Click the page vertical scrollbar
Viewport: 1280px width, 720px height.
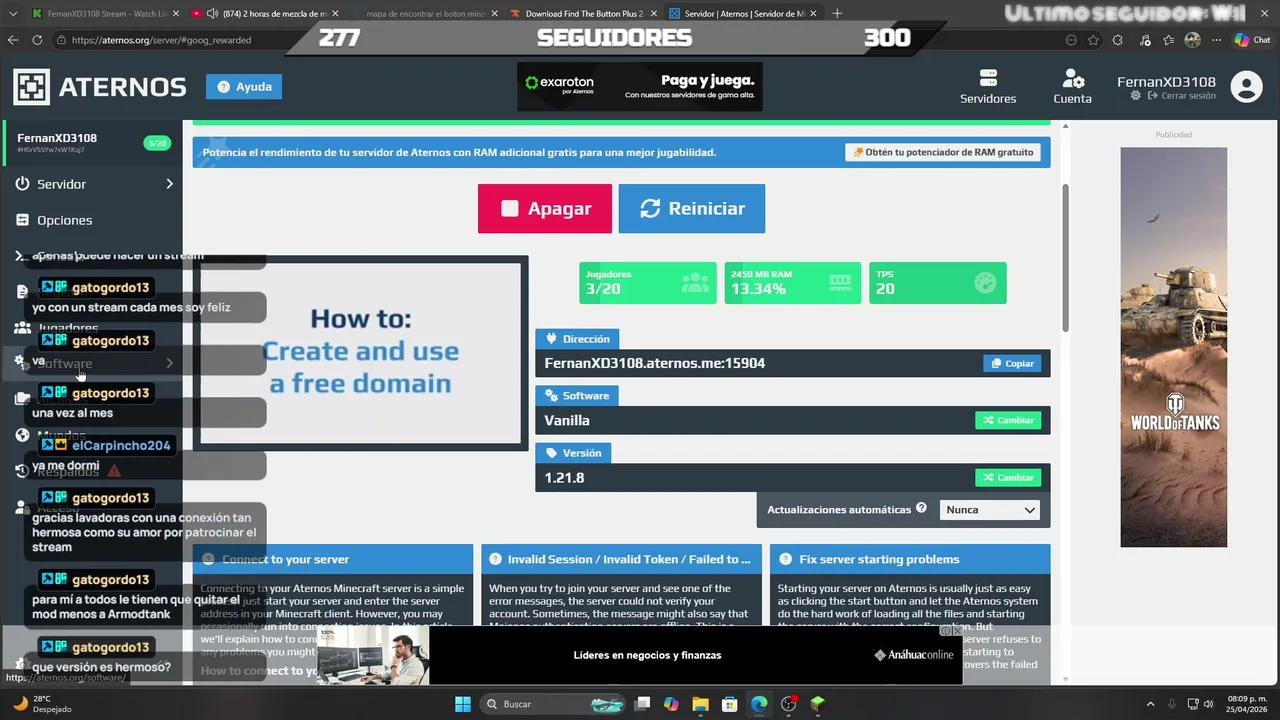pyautogui.click(x=1065, y=258)
